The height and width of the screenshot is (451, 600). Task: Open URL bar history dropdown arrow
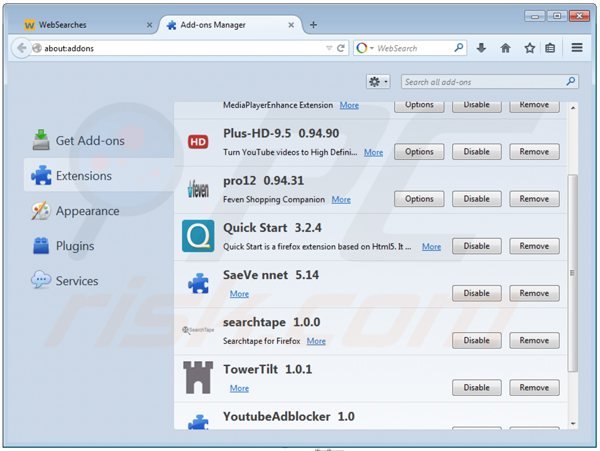point(329,48)
